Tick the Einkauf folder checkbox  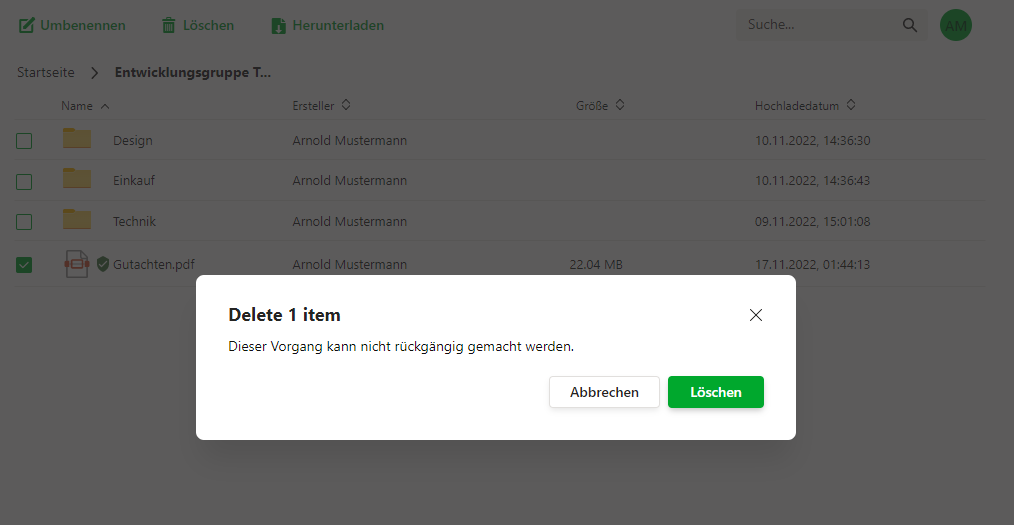[24, 182]
